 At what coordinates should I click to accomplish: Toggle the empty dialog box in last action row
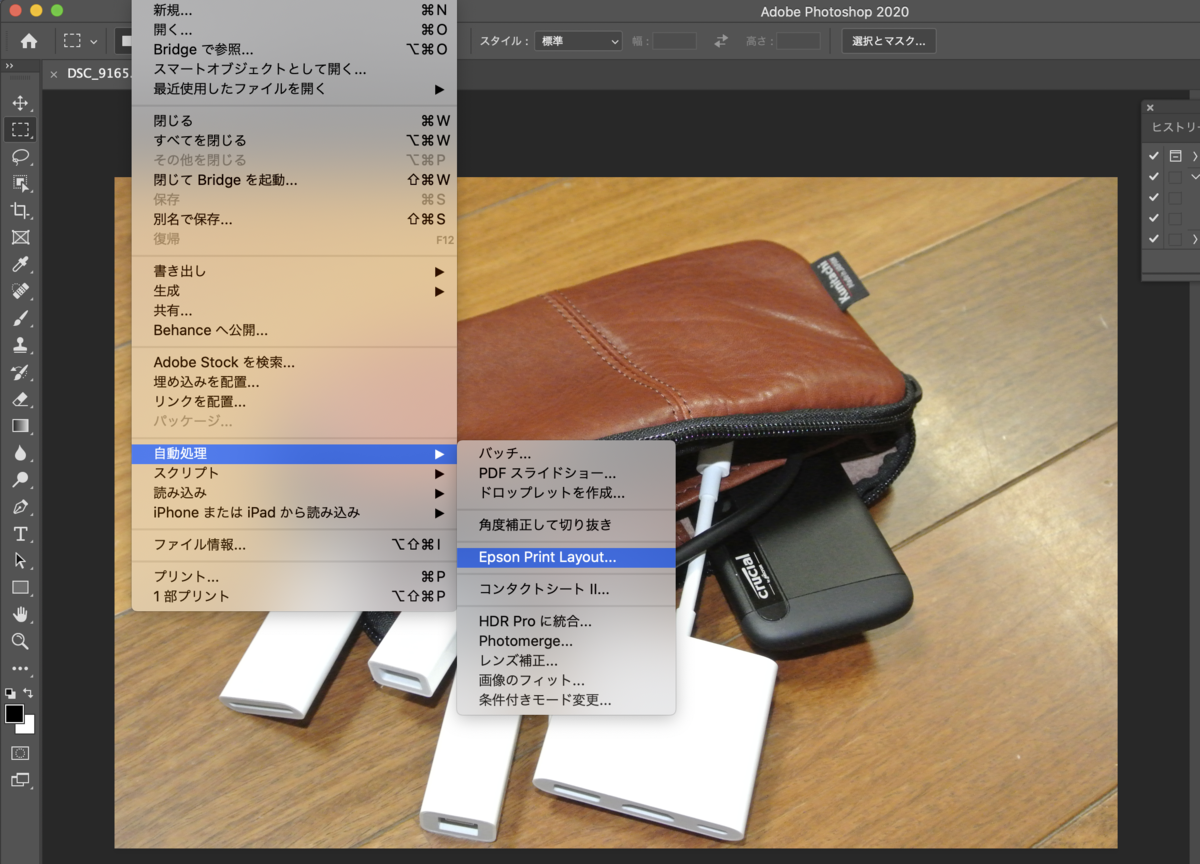point(1176,239)
